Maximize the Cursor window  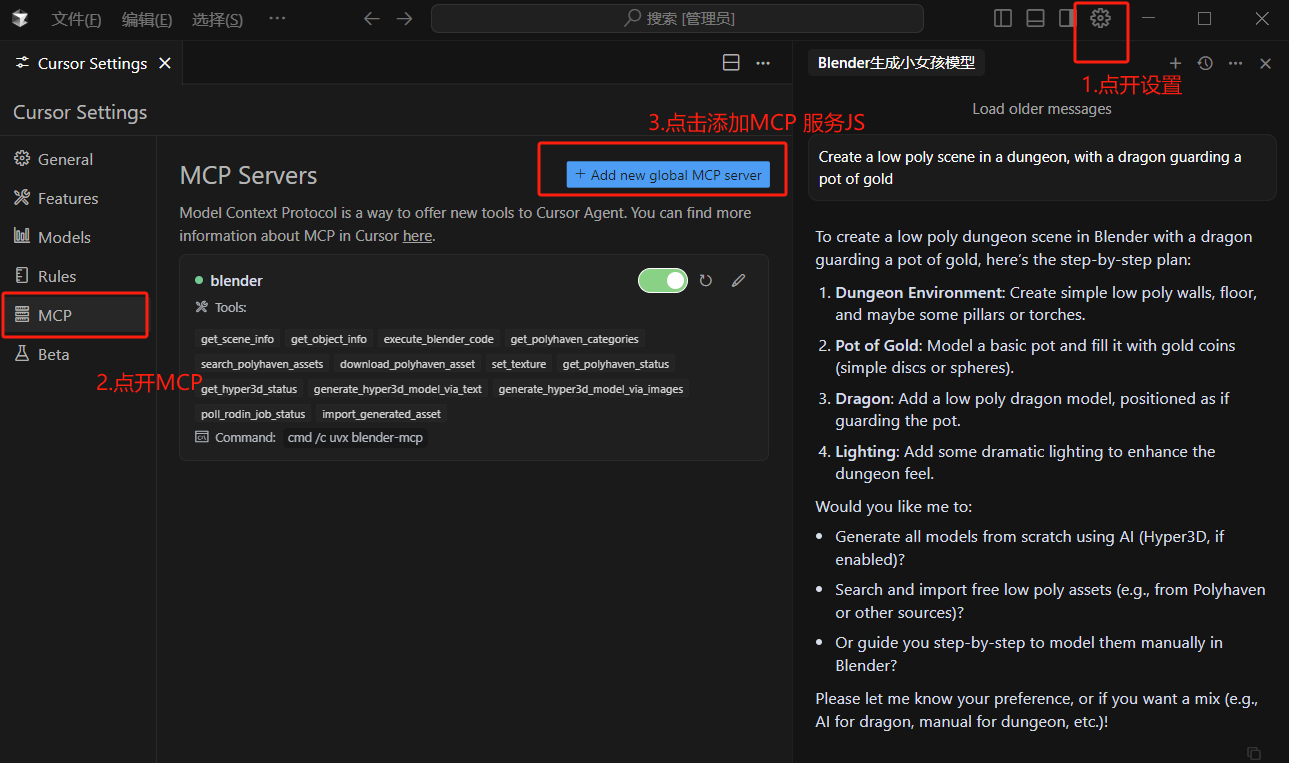(x=1205, y=18)
